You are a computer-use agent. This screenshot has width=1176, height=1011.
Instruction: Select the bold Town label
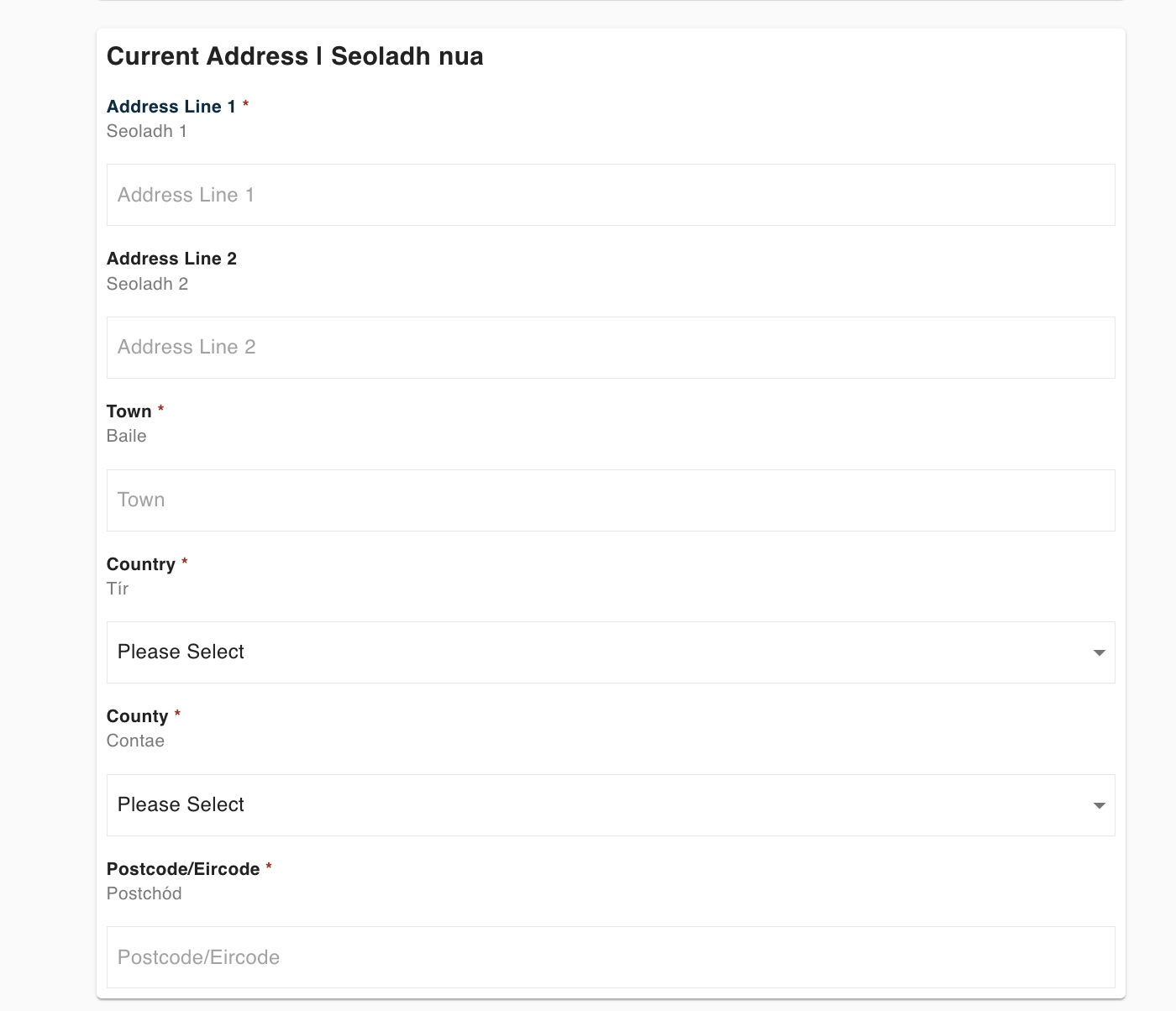(x=129, y=411)
